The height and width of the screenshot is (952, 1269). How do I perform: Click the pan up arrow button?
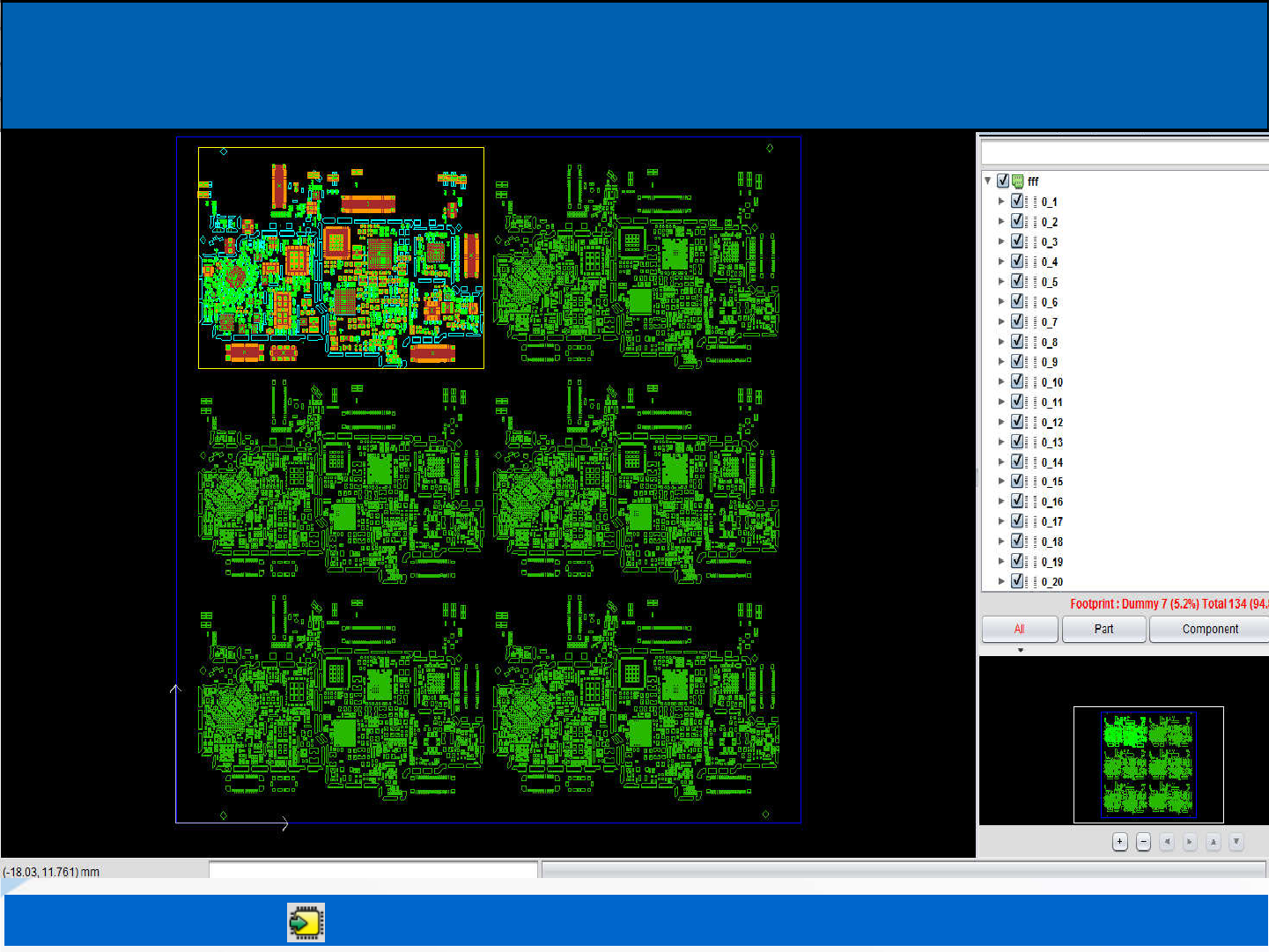pyautogui.click(x=1214, y=842)
